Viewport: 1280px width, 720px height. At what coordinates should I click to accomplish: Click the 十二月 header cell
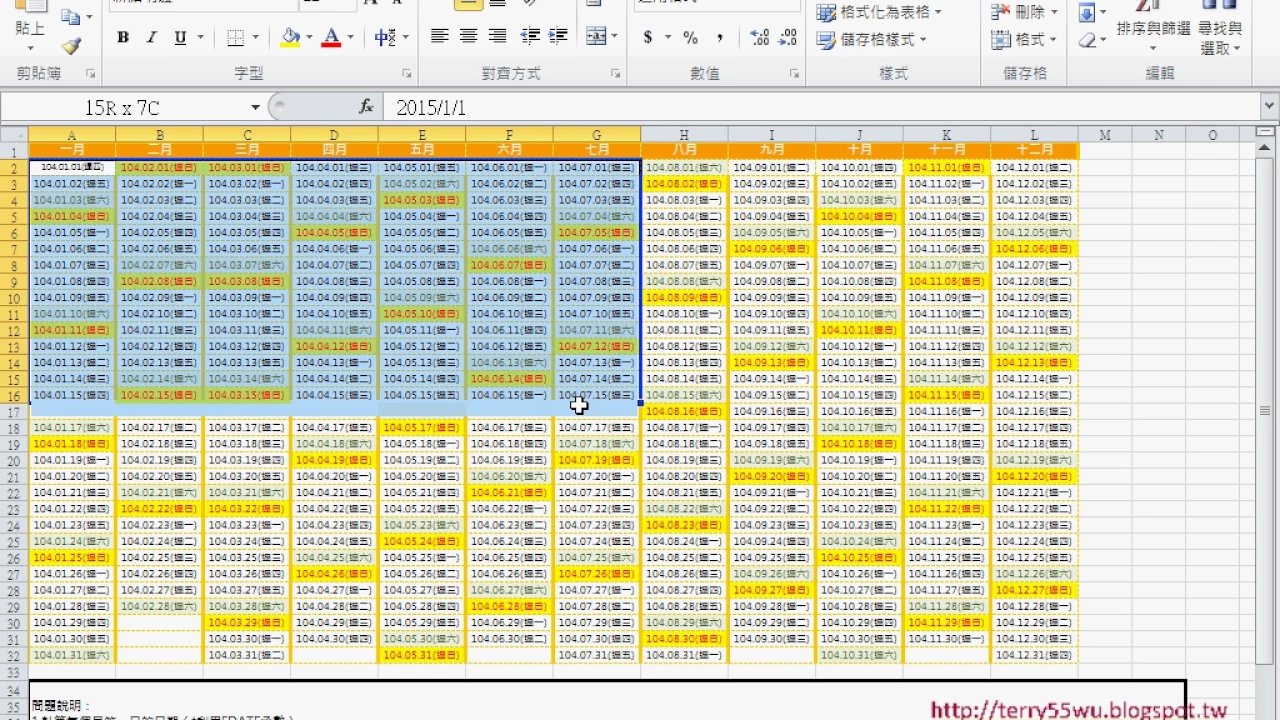(x=1034, y=150)
